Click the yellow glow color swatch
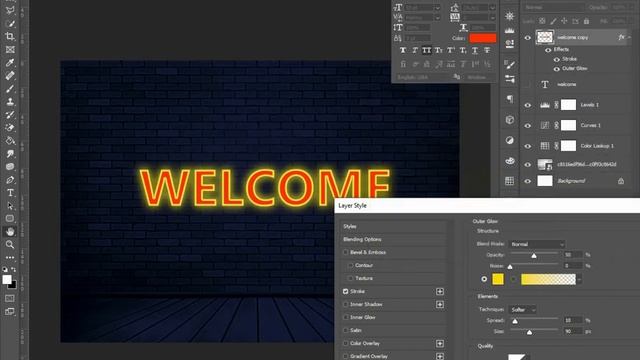The height and width of the screenshot is (360, 640). tap(498, 279)
